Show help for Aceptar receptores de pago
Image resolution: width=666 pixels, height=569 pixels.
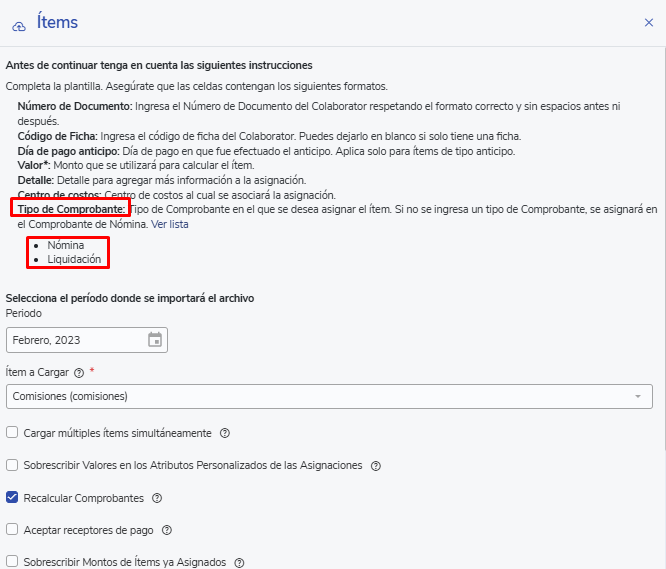click(x=167, y=530)
